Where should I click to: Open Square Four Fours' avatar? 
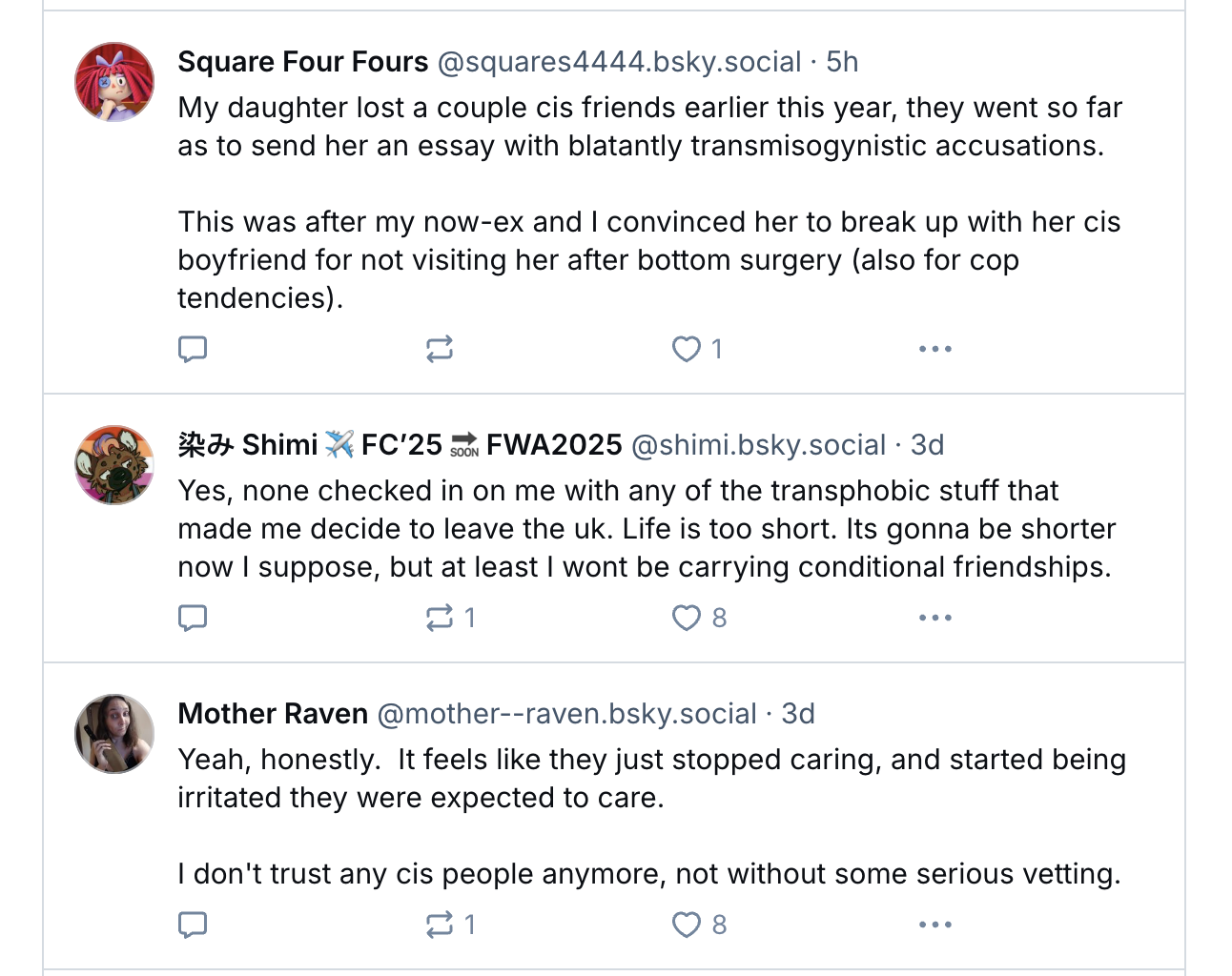coord(114,82)
